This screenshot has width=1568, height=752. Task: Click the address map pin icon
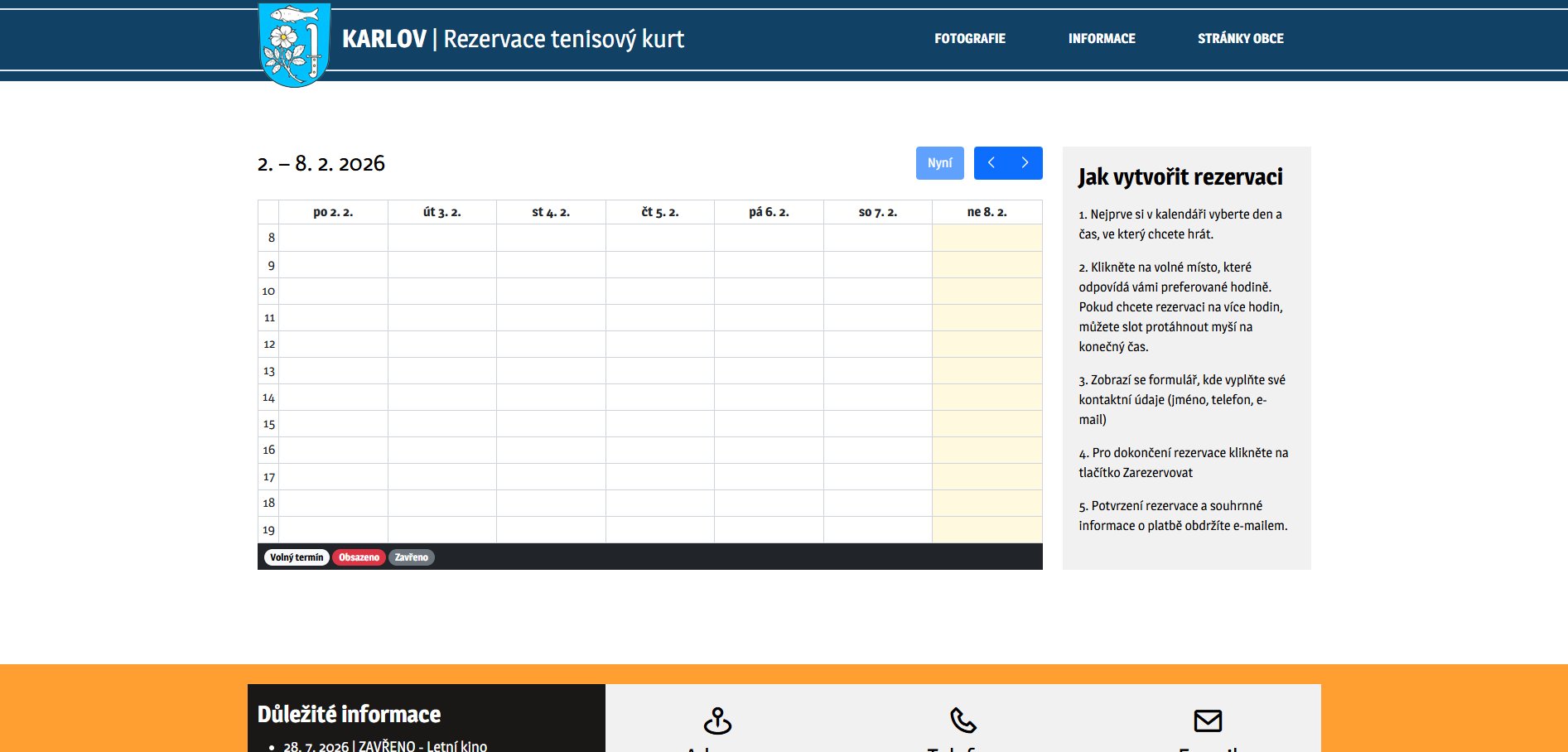tap(717, 721)
